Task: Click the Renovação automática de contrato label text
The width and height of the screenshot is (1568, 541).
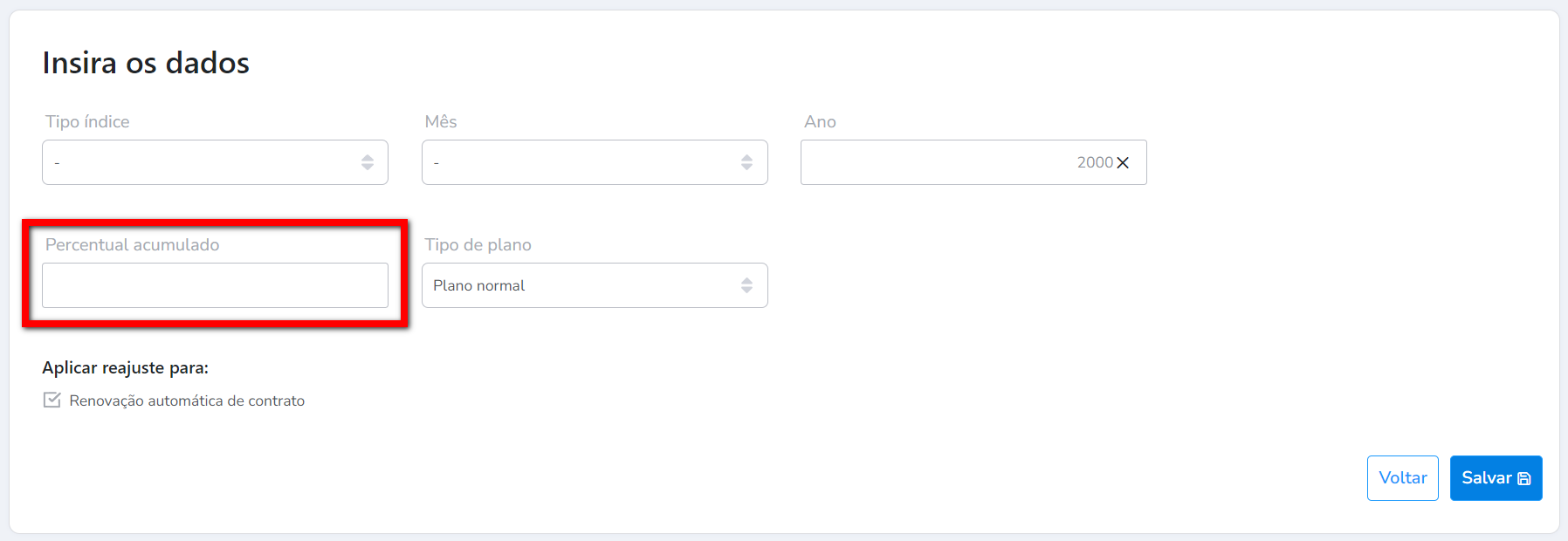Action: 187,401
